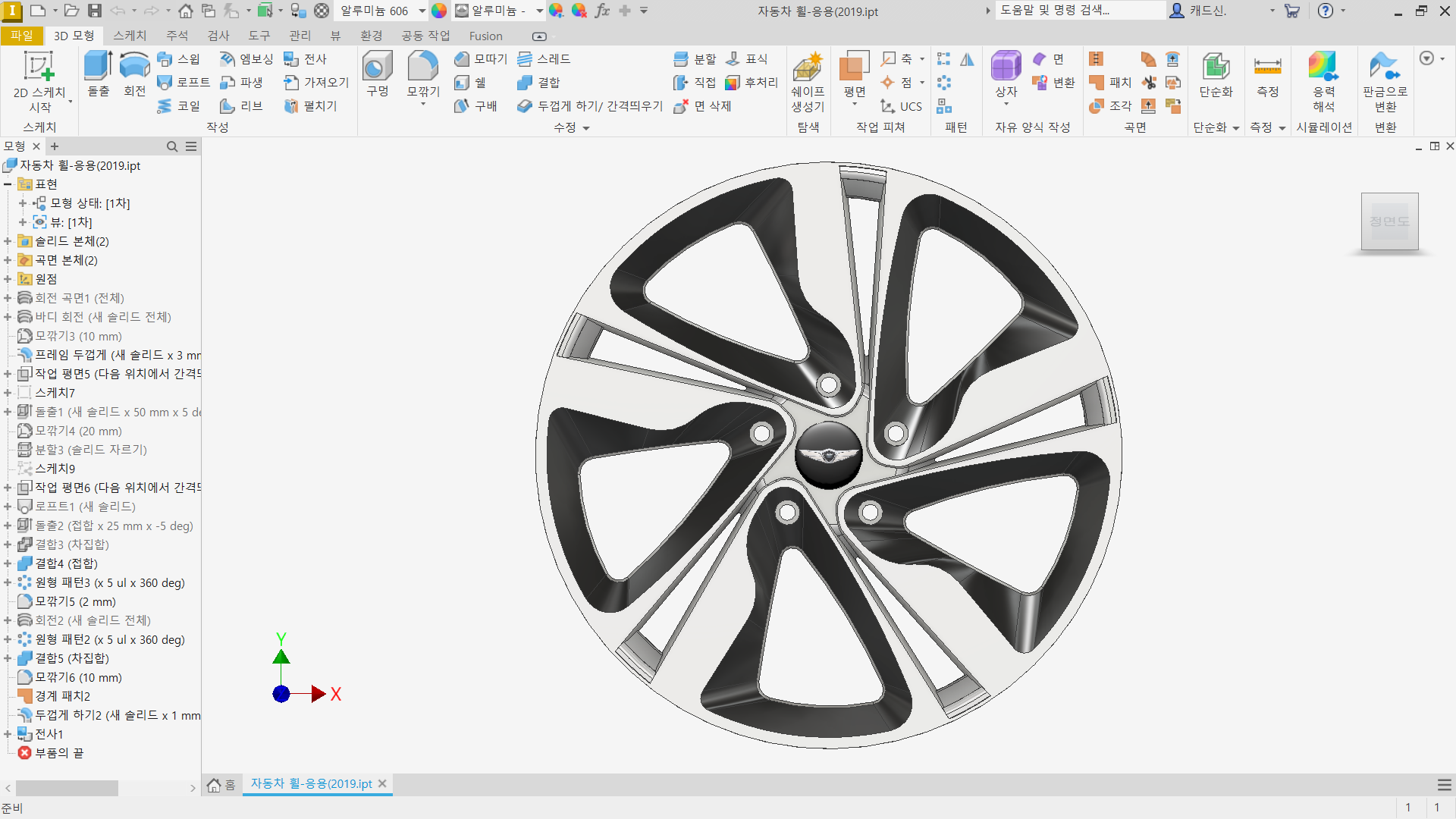Click the 캐드신. user account button
The height and width of the screenshot is (819, 1456).
tap(1198, 11)
